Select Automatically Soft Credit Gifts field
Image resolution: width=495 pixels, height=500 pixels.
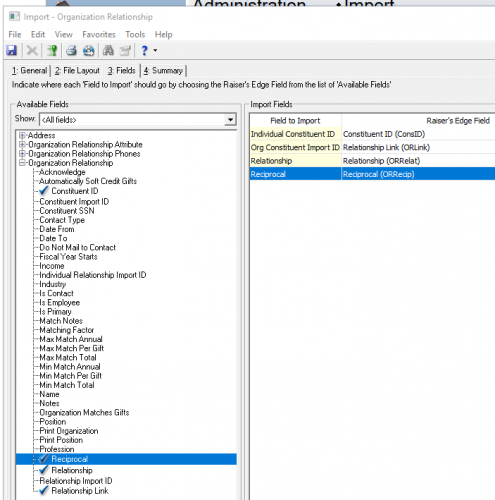[x=88, y=181]
